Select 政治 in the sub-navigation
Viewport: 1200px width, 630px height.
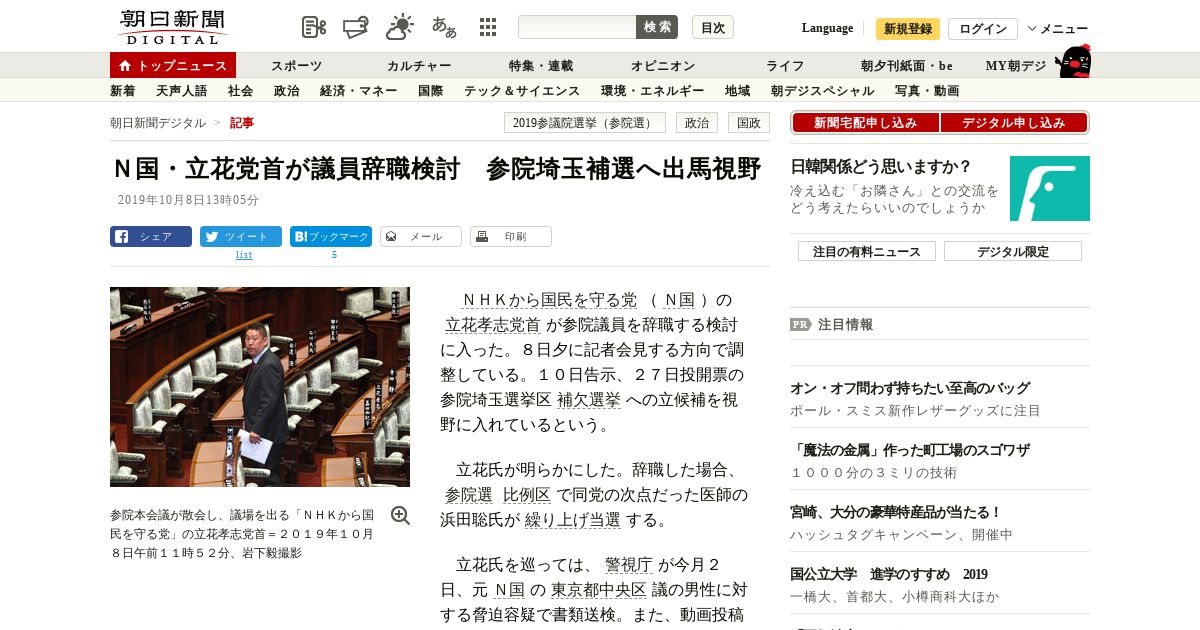286,91
